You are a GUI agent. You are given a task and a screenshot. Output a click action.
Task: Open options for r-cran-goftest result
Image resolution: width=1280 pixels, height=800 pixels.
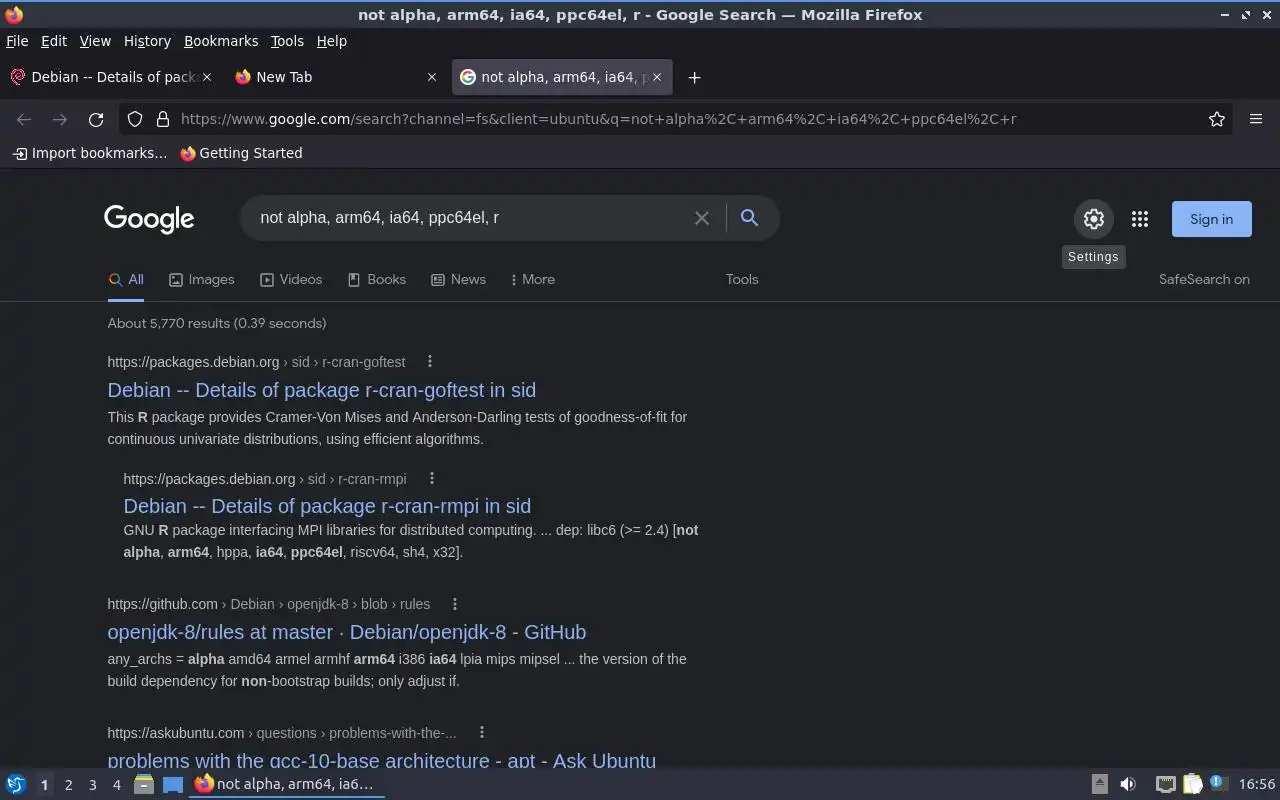430,362
